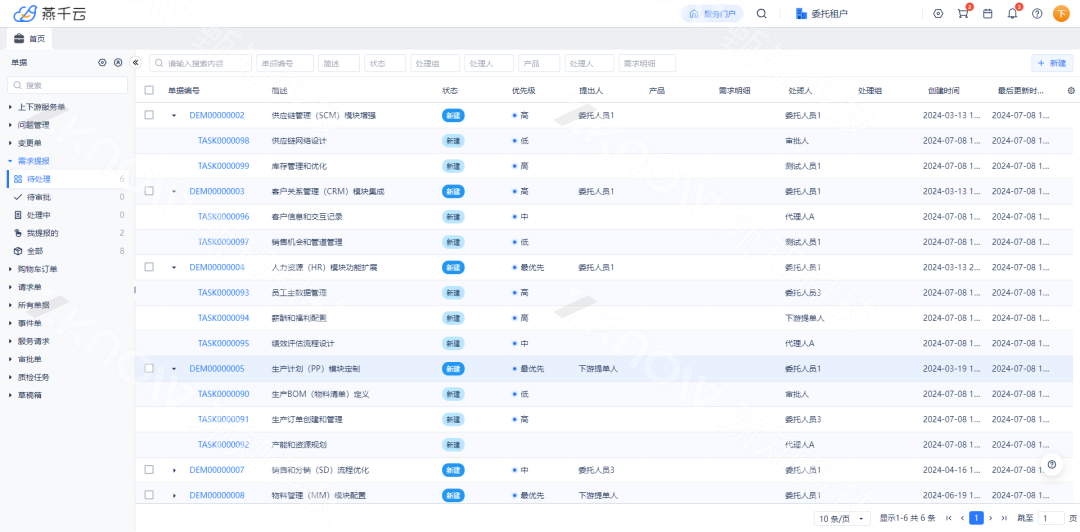Click the 服务门户 portal button
The width and height of the screenshot is (1080, 532).
point(712,14)
